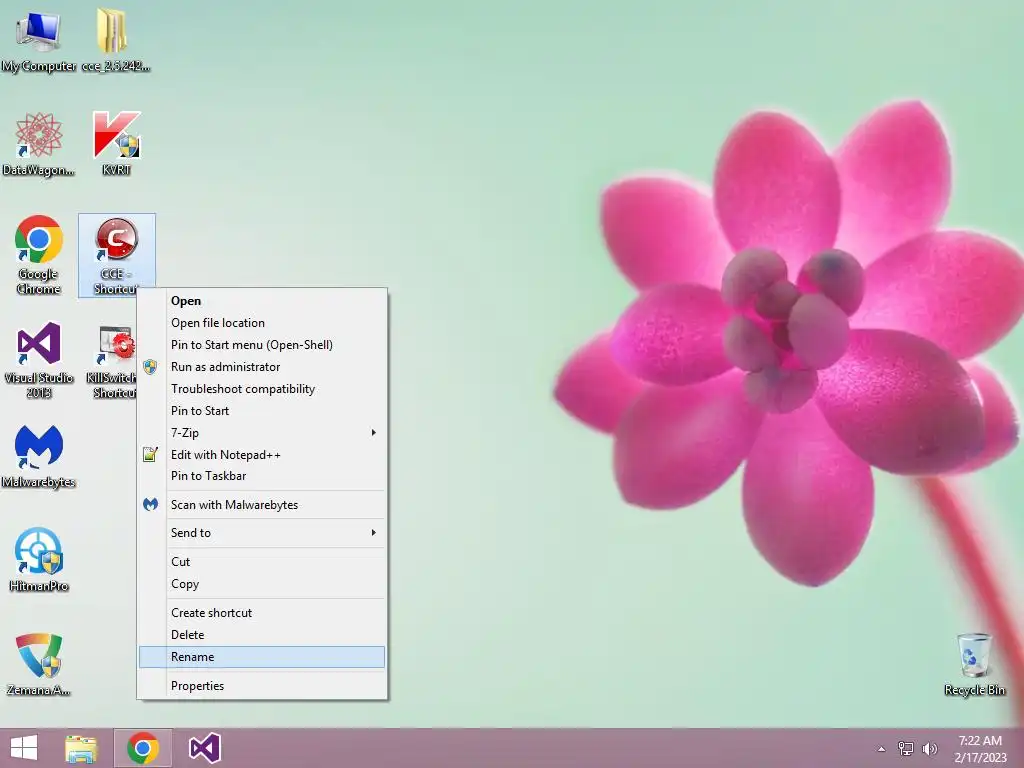The image size is (1024, 768).
Task: Select the My Computer desktop icon
Action: pos(39,40)
